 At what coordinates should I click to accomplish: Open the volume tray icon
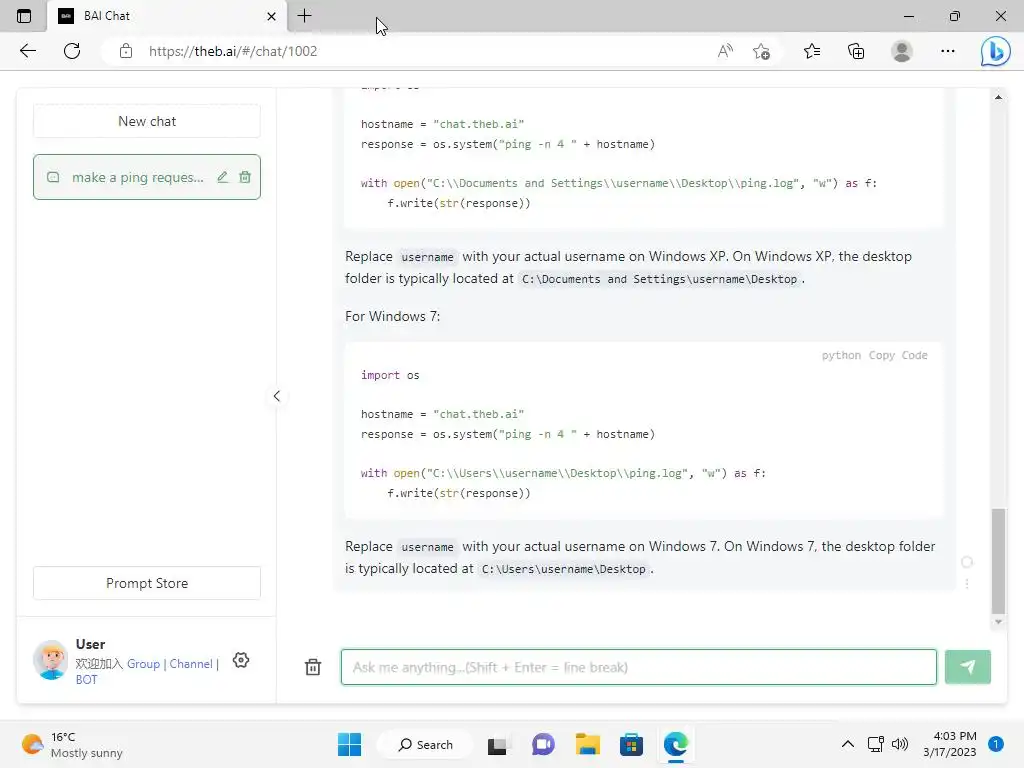click(x=900, y=744)
